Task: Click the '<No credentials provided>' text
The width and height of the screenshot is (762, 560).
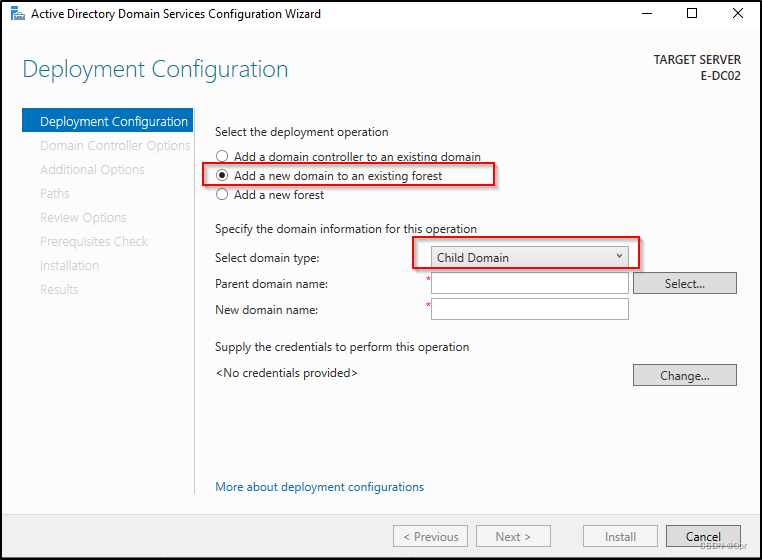Action: pyautogui.click(x=287, y=373)
